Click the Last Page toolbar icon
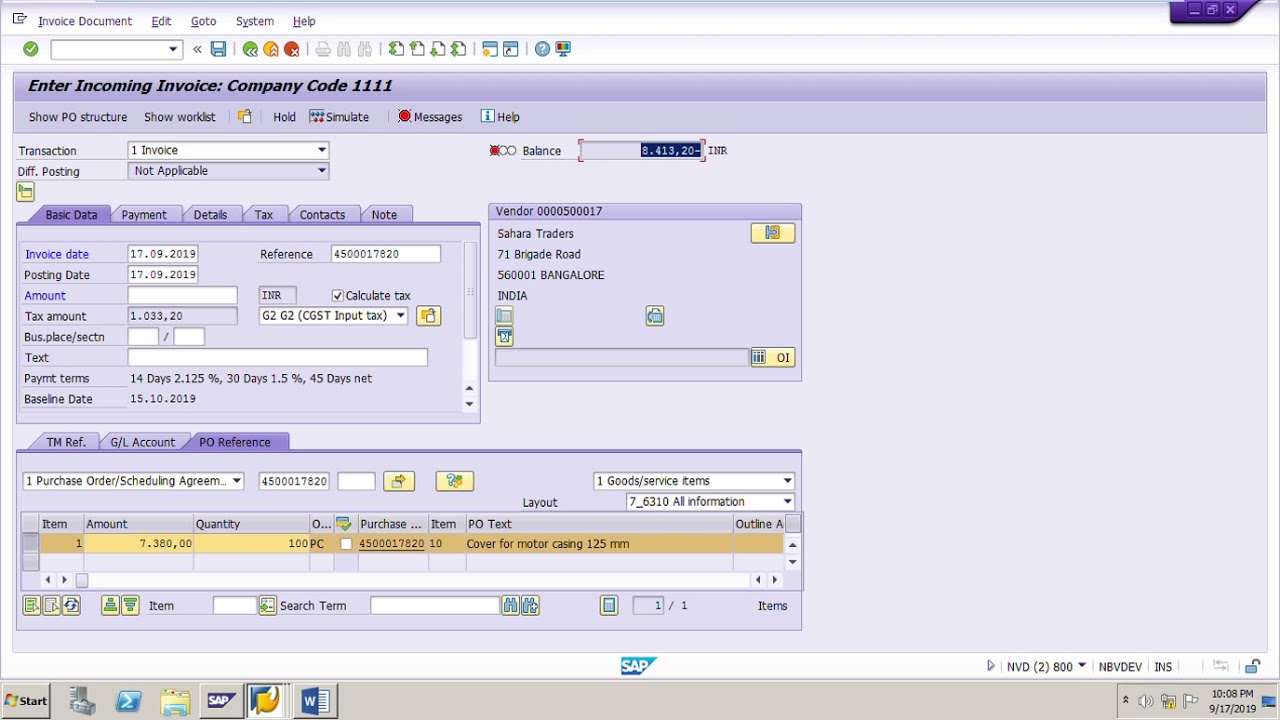This screenshot has height=720, width=1280. (x=458, y=49)
